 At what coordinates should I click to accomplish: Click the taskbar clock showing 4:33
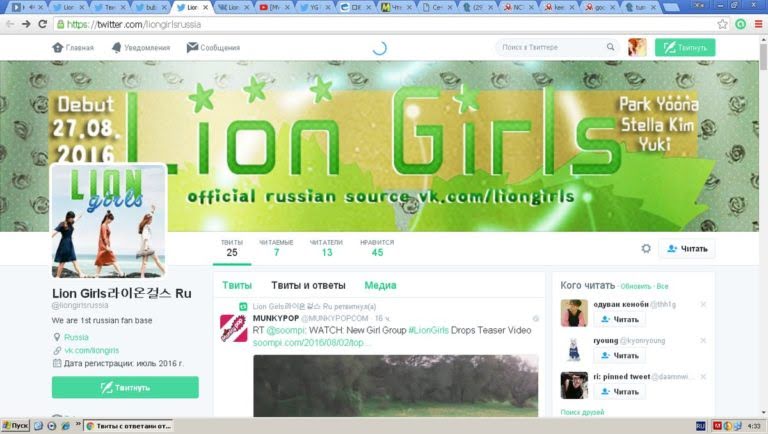tap(755, 426)
